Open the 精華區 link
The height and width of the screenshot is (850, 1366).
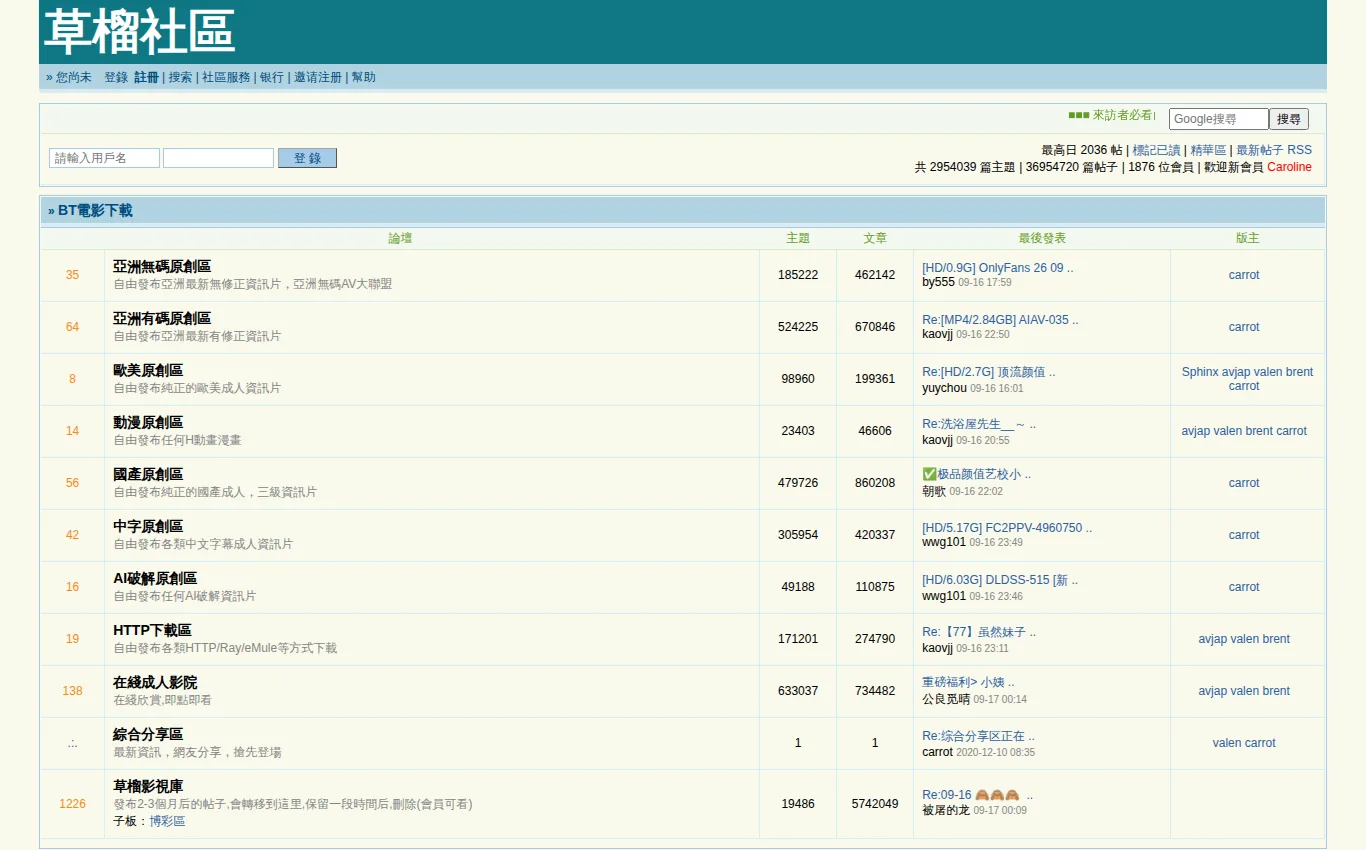click(1208, 150)
